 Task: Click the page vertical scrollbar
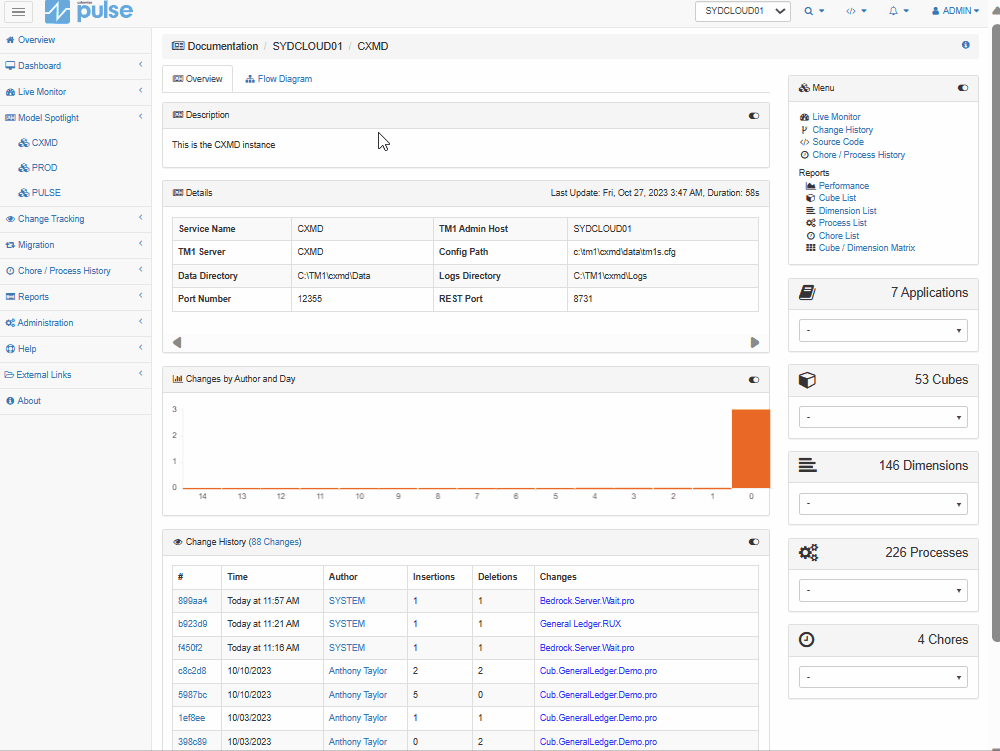click(996, 332)
